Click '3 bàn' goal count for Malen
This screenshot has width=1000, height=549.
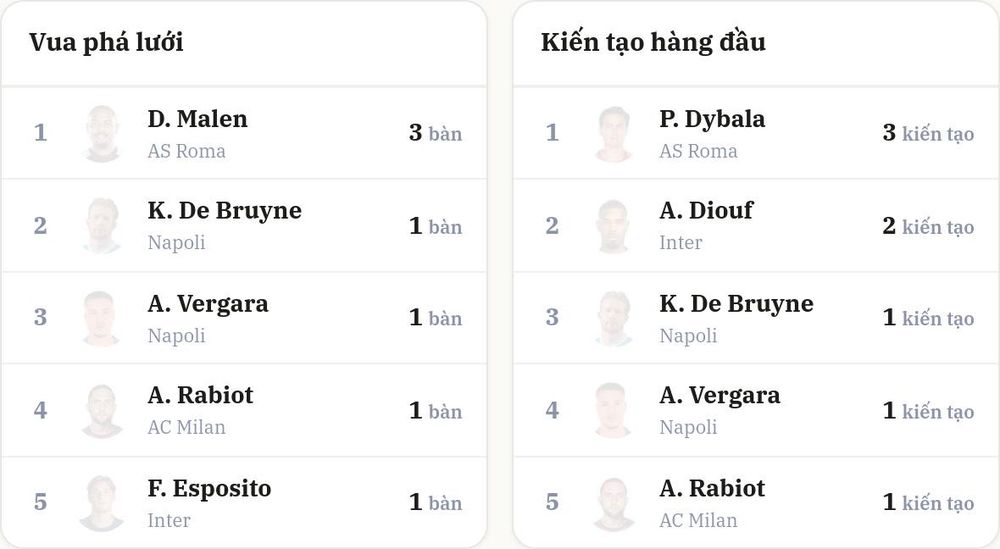[436, 133]
